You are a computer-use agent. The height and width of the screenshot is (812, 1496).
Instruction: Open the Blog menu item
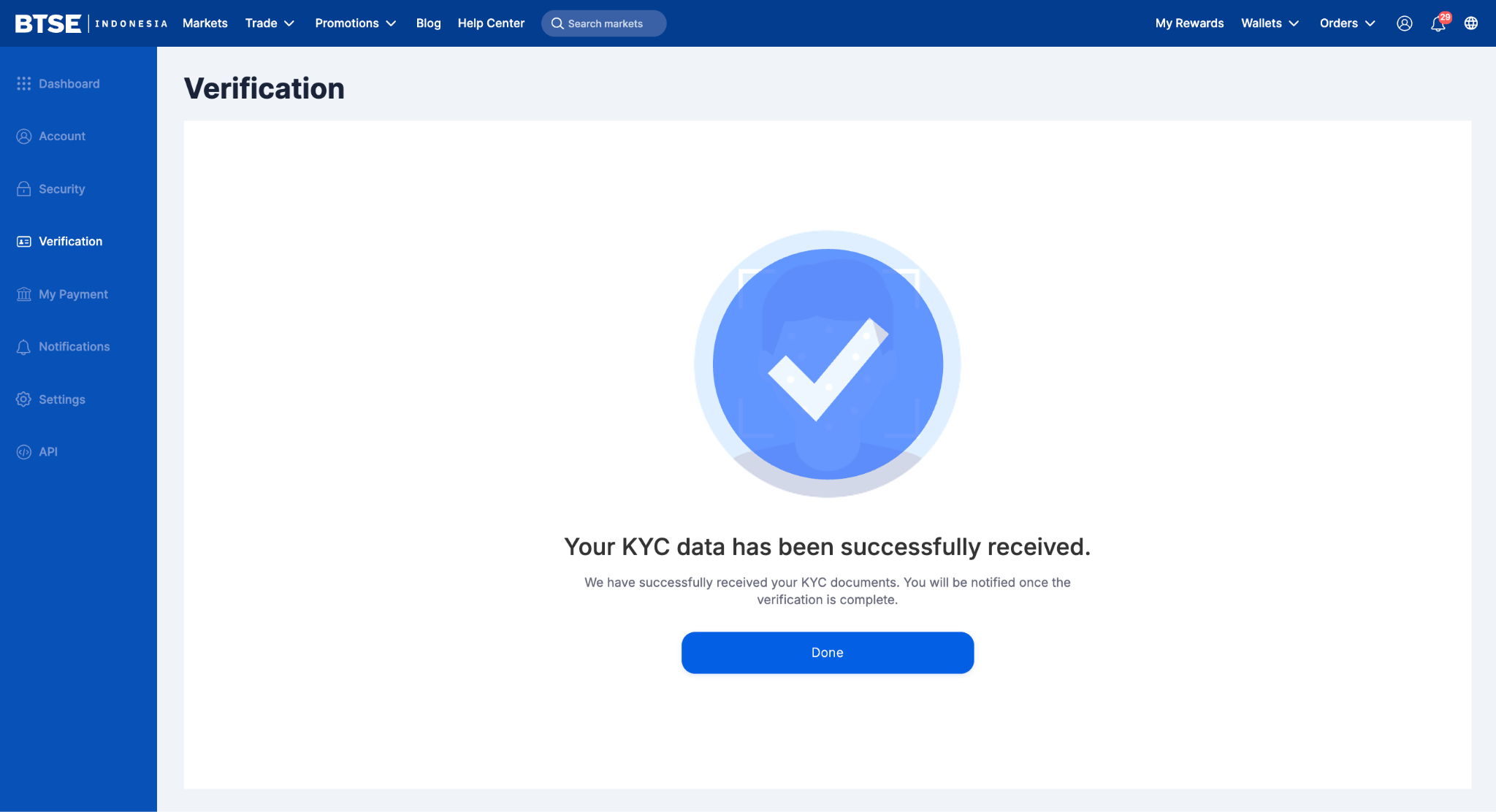tap(429, 23)
